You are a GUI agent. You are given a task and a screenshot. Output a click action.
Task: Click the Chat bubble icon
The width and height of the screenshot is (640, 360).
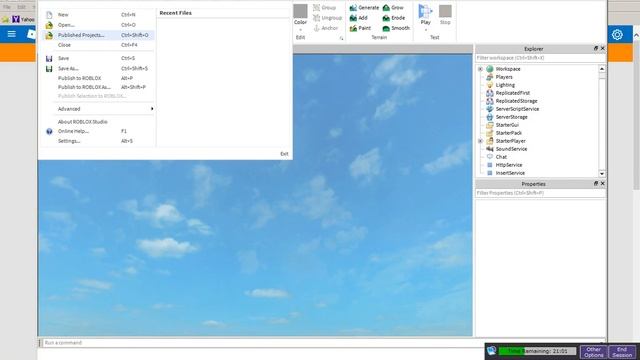click(490, 157)
